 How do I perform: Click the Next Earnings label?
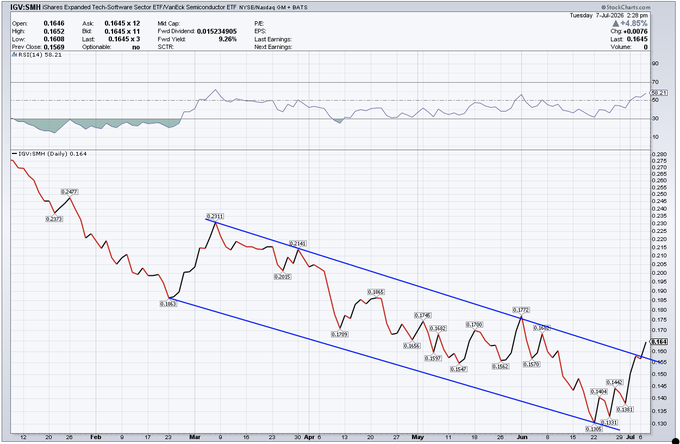tap(273, 47)
